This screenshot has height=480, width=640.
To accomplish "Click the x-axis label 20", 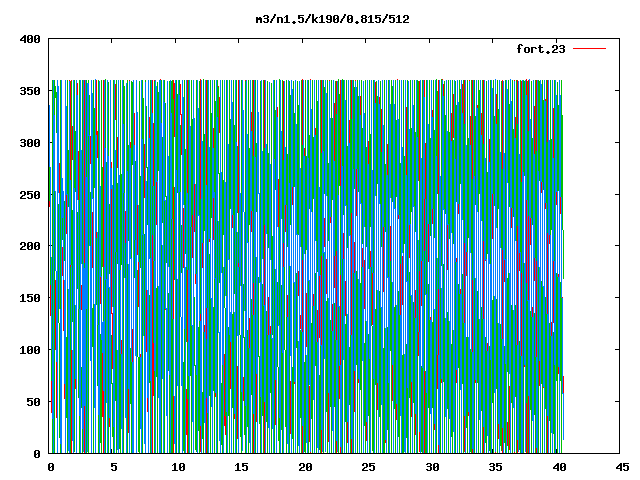I will point(305,467).
